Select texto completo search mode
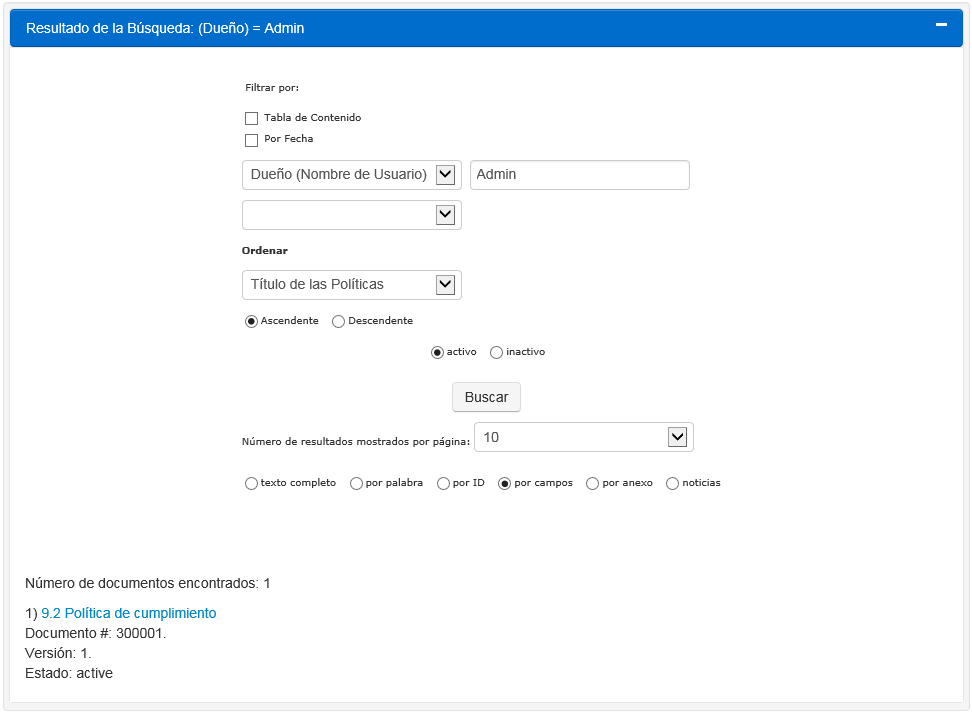 252,484
